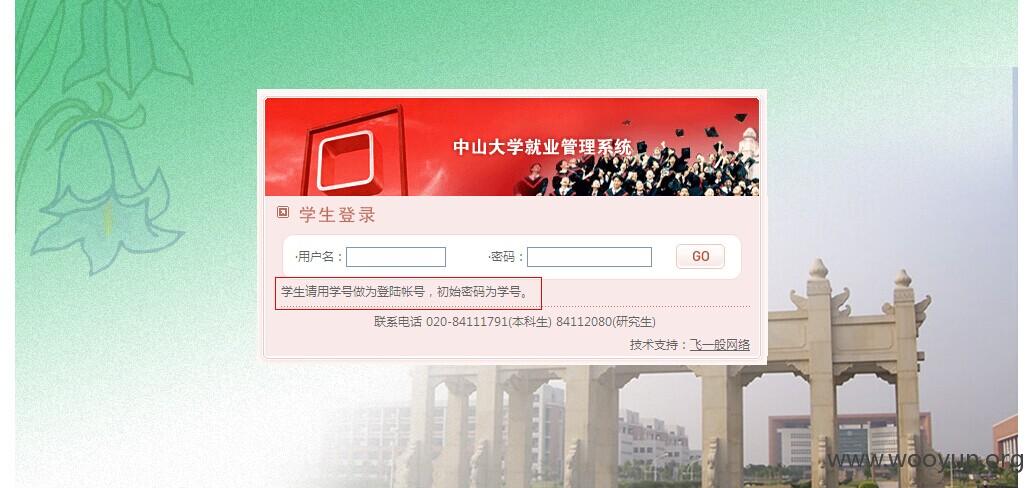The image size is (1033, 488).
Task: Click the 84112080(研究生) postgraduate phone number
Action: 605,322
